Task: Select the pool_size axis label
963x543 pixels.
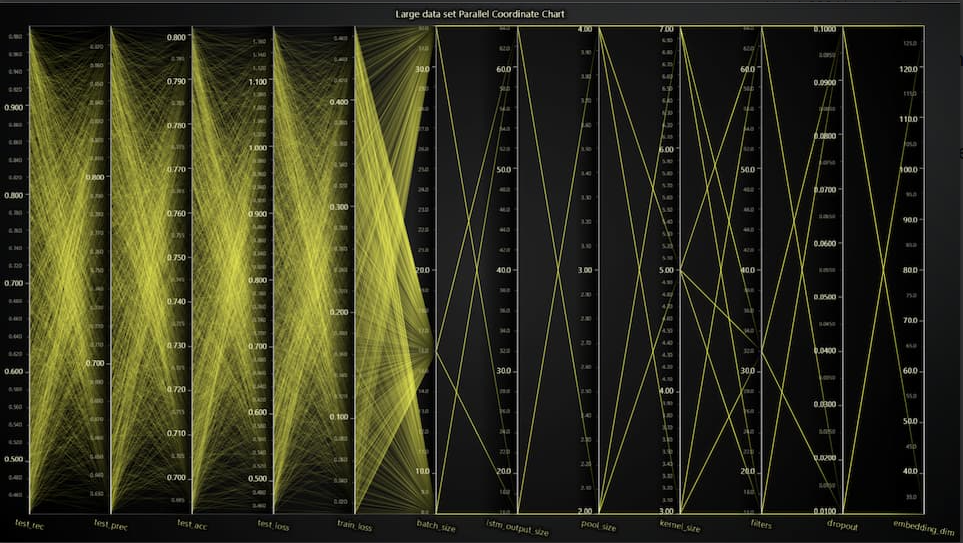Action: (x=598, y=525)
